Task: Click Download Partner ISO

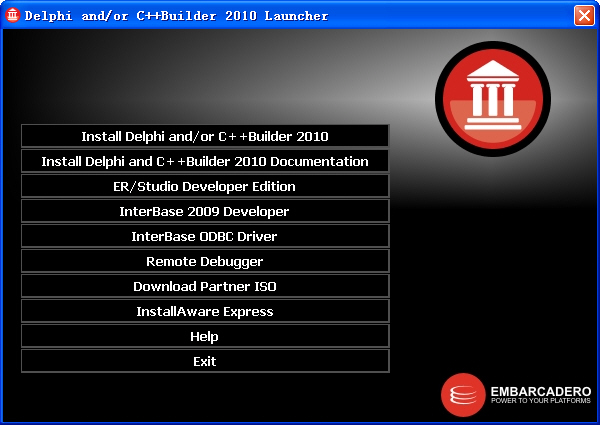Action: [205, 286]
